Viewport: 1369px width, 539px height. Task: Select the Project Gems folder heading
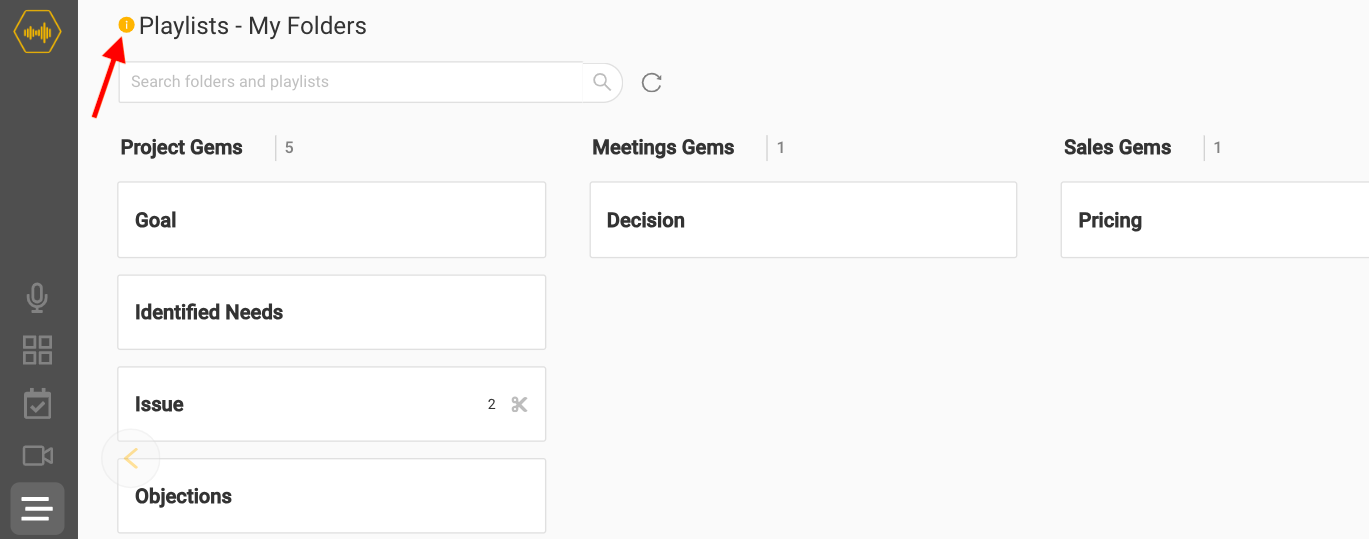pyautogui.click(x=181, y=148)
